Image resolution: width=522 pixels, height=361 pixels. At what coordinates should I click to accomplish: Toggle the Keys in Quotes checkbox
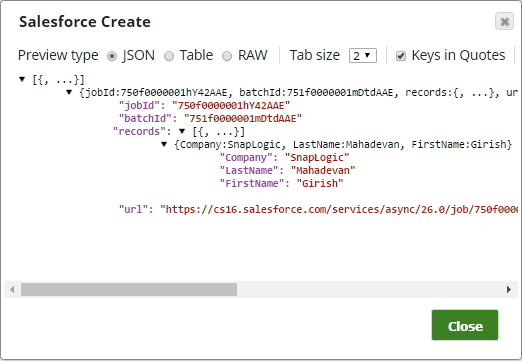coord(401,56)
